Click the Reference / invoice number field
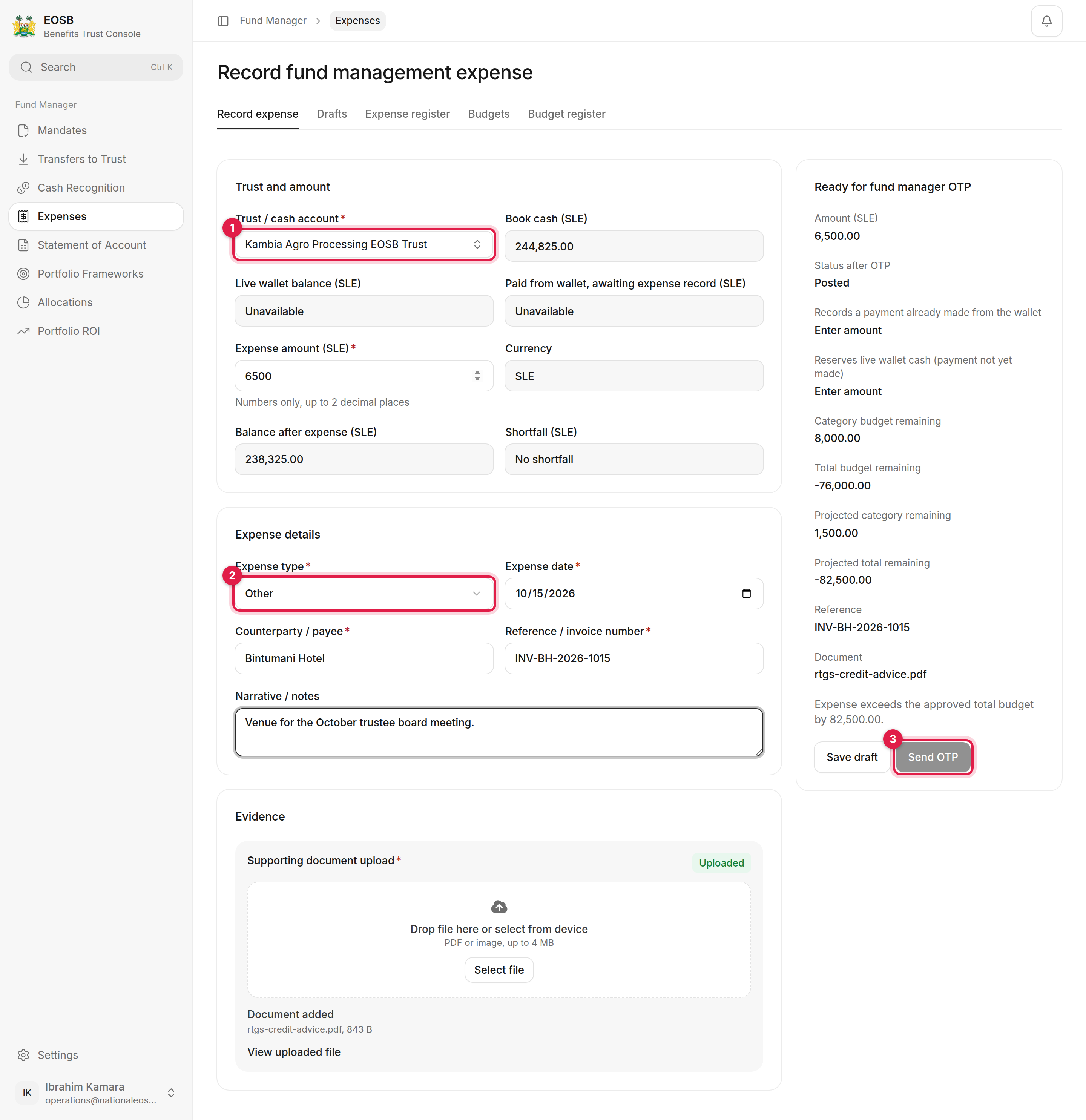Viewport: 1086px width, 1120px height. (x=634, y=658)
